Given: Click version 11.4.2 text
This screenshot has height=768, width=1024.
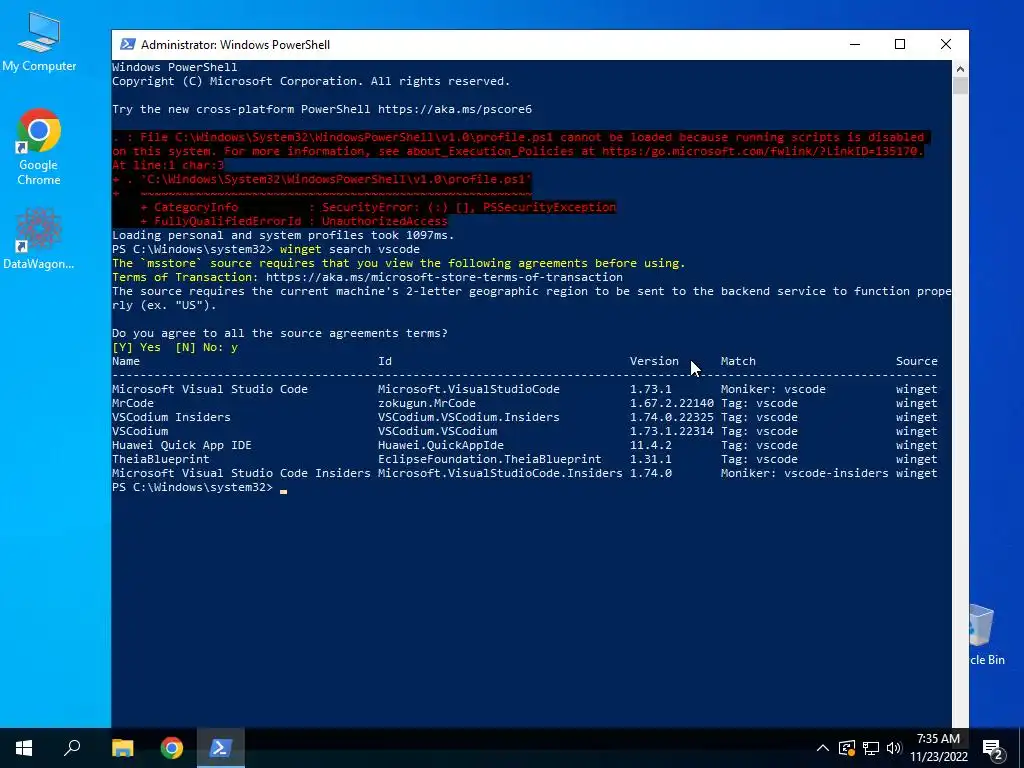Looking at the screenshot, I should [x=650, y=445].
